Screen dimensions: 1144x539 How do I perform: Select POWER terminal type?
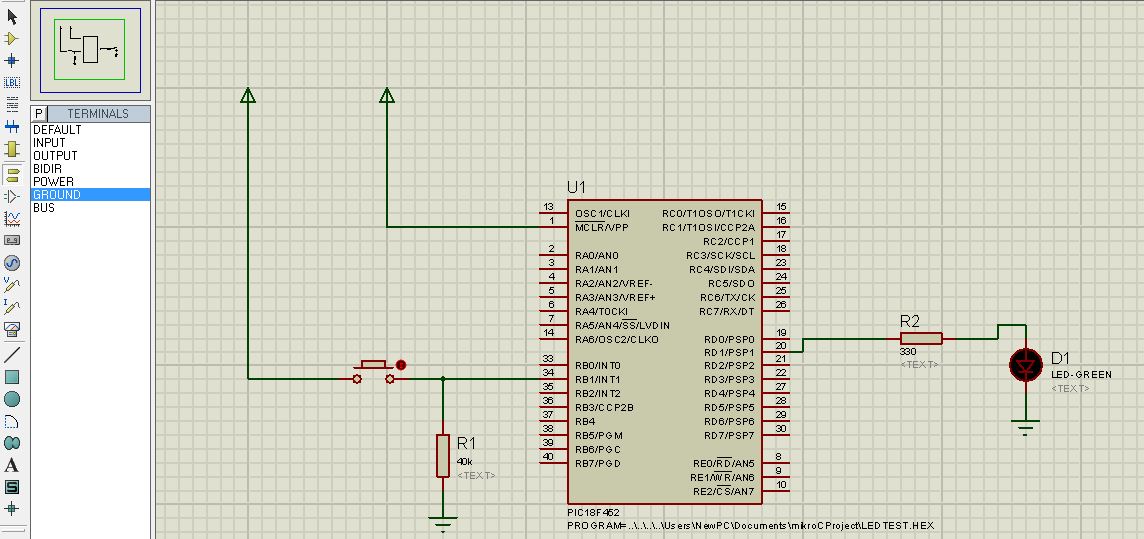90,182
